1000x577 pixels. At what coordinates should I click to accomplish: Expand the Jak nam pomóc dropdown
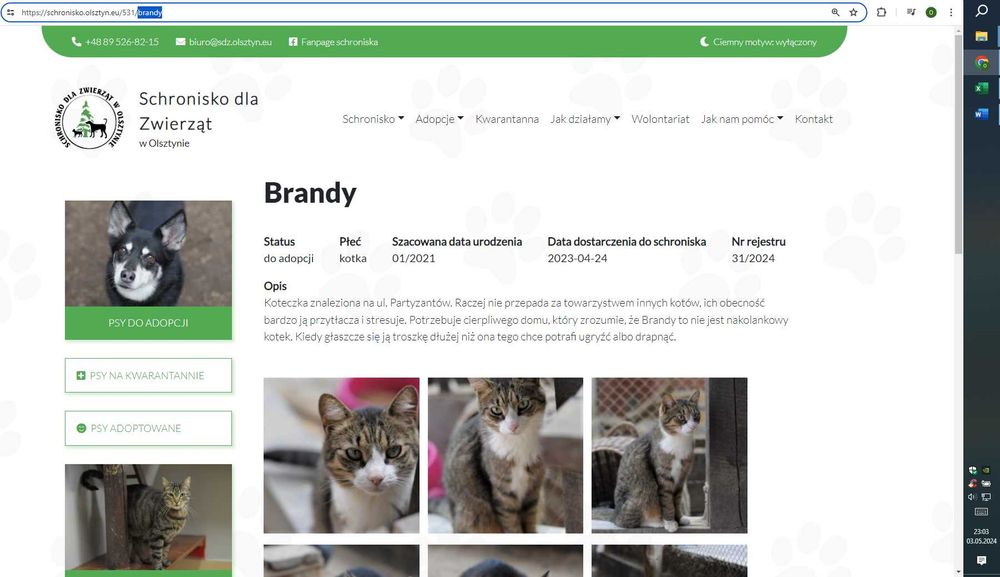pyautogui.click(x=742, y=119)
